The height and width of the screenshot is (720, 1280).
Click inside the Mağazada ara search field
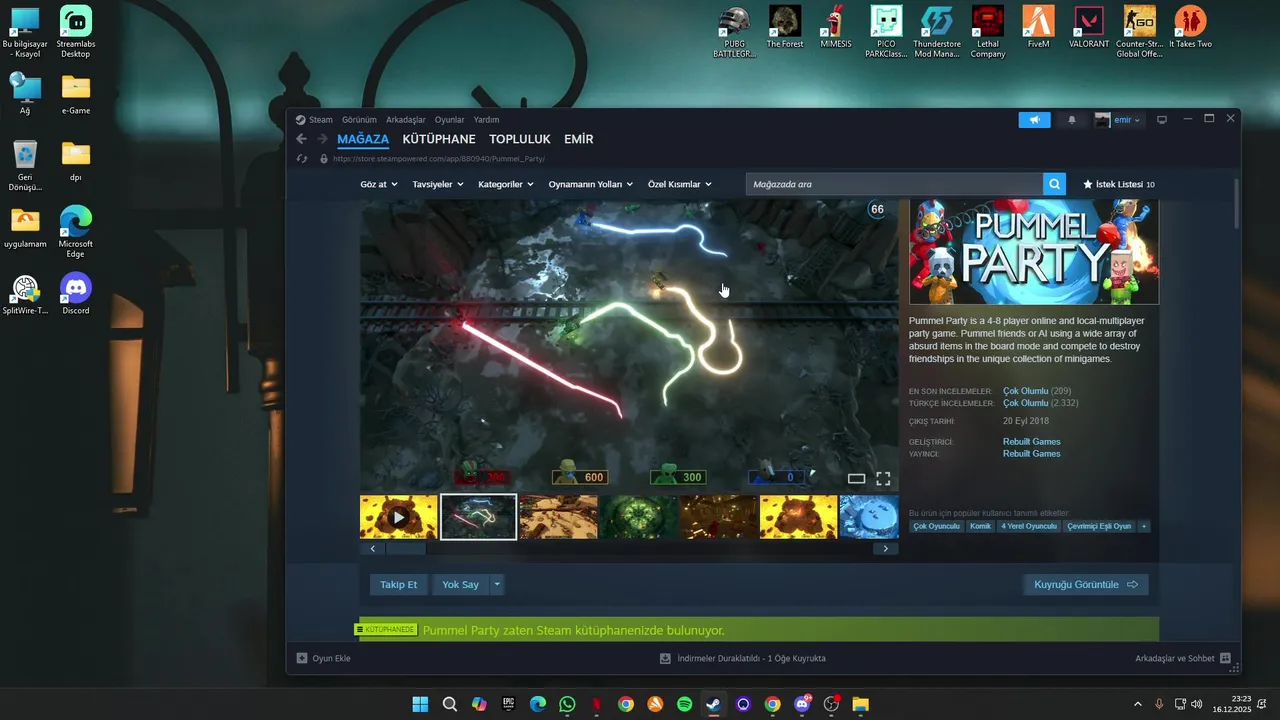click(894, 184)
